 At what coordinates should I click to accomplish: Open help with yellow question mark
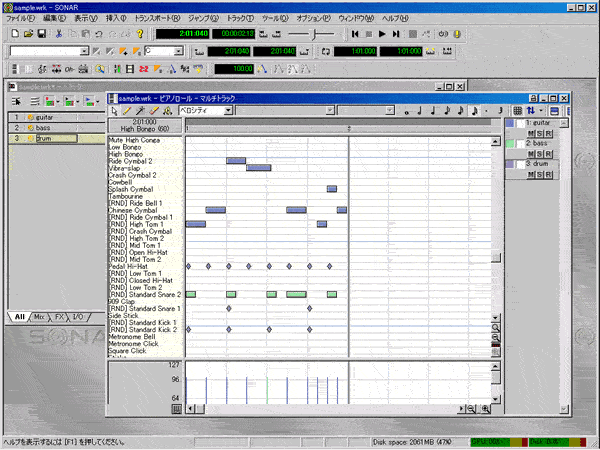(x=140, y=34)
